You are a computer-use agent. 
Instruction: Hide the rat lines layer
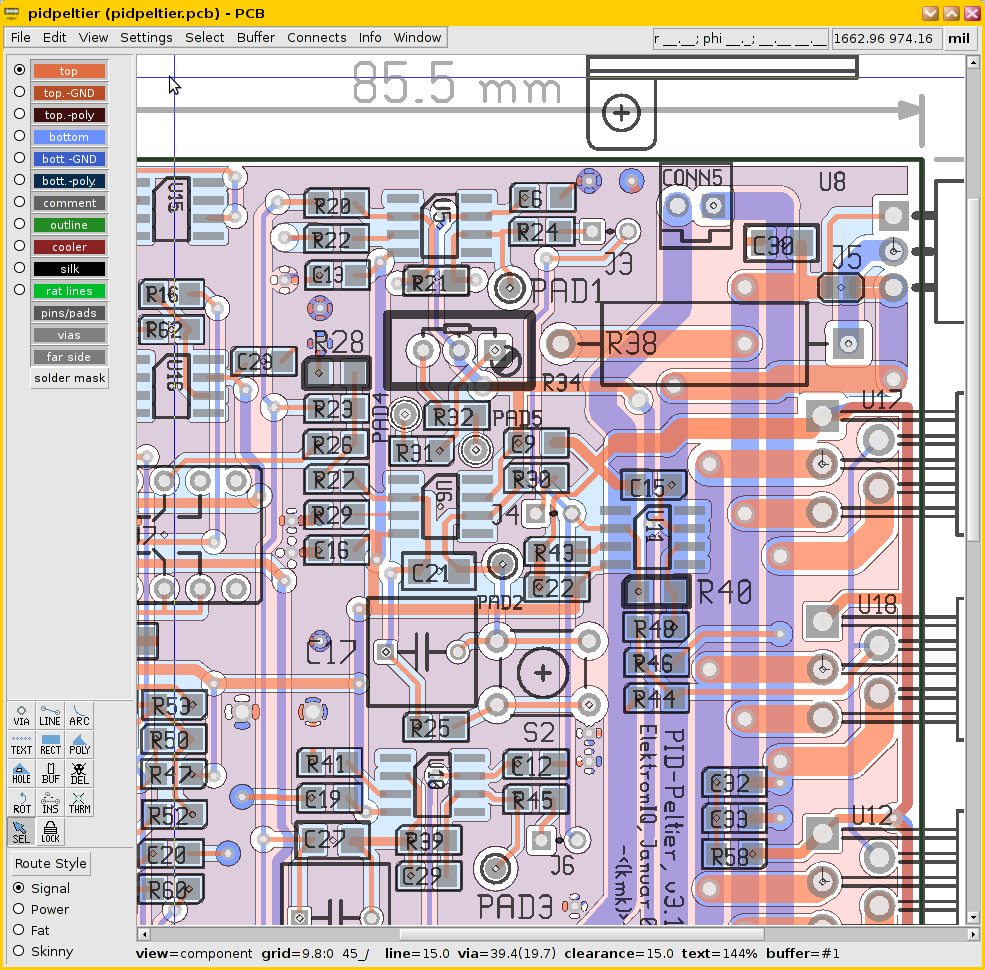(69, 291)
